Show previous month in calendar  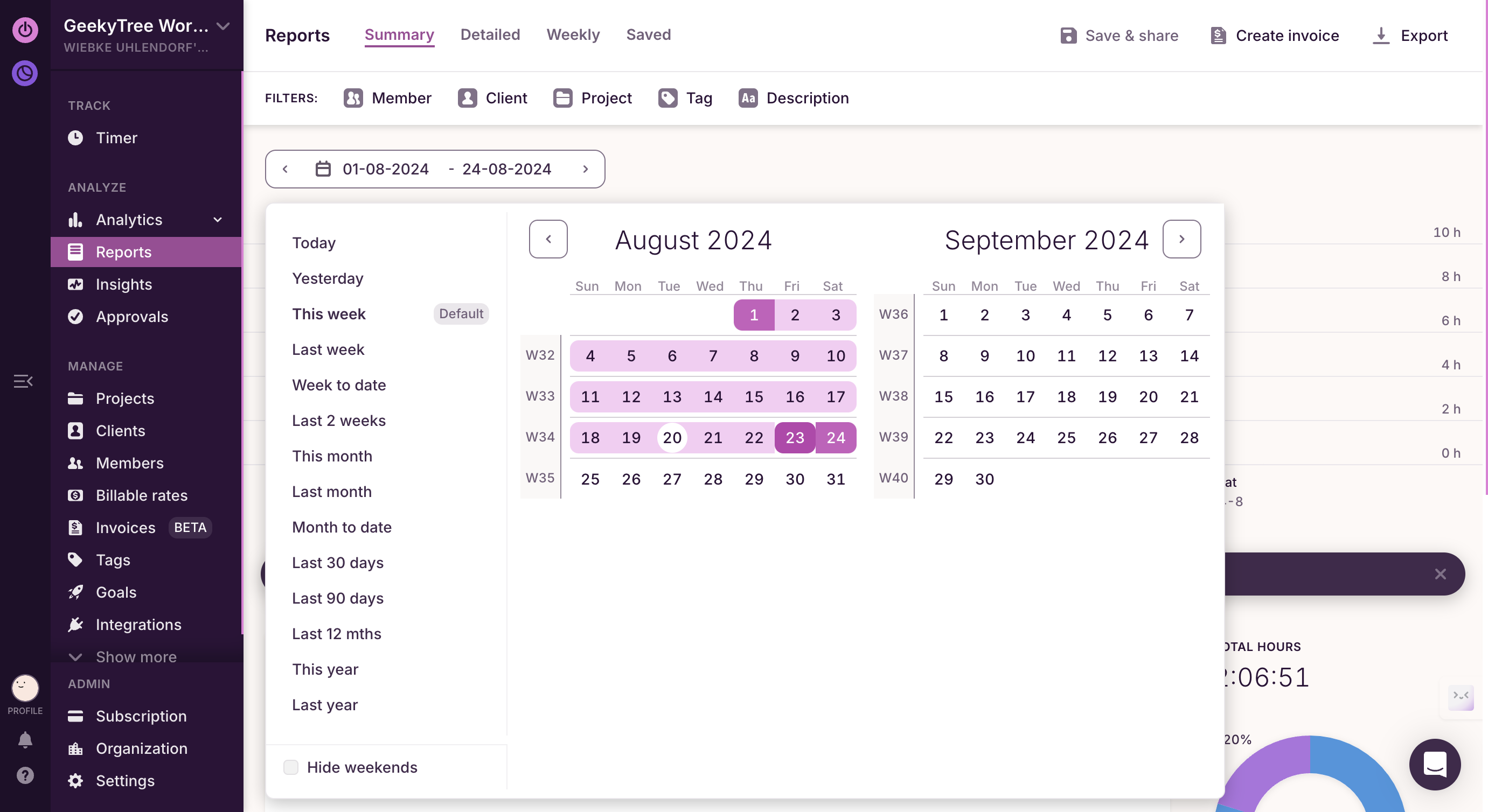[548, 239]
